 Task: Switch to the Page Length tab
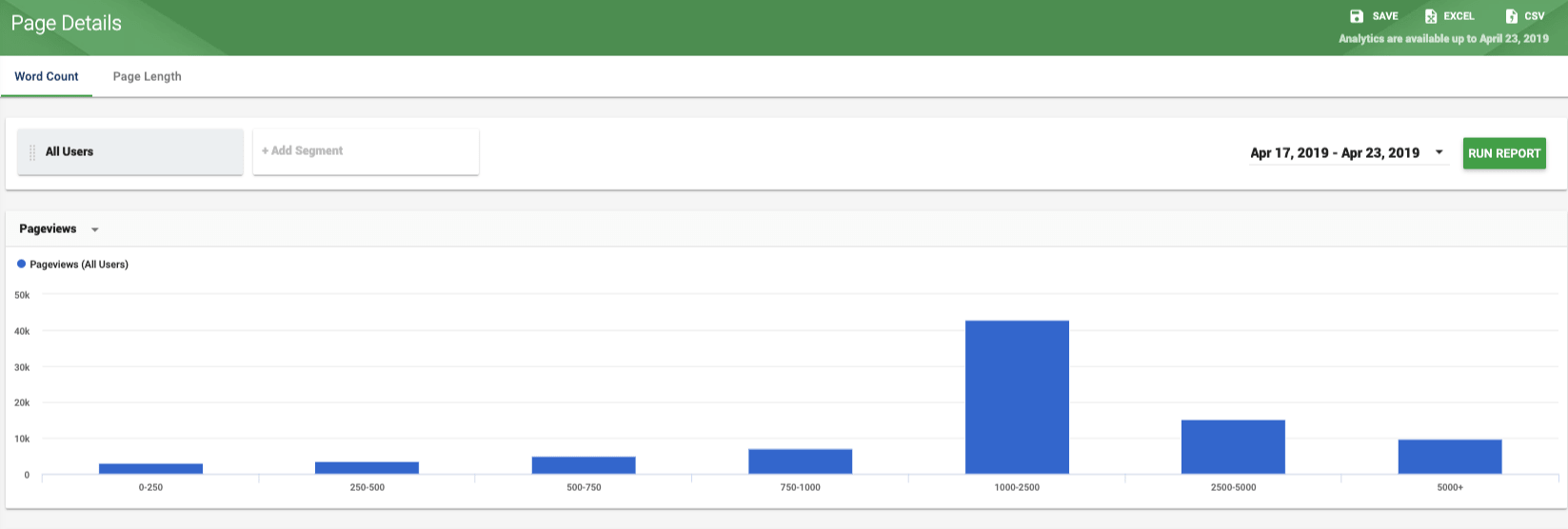tap(147, 76)
